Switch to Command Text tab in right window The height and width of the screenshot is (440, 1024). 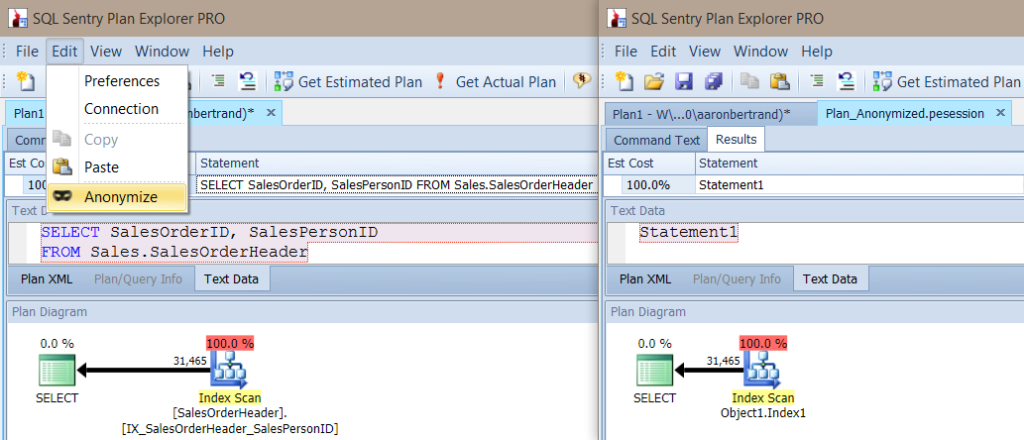click(656, 140)
